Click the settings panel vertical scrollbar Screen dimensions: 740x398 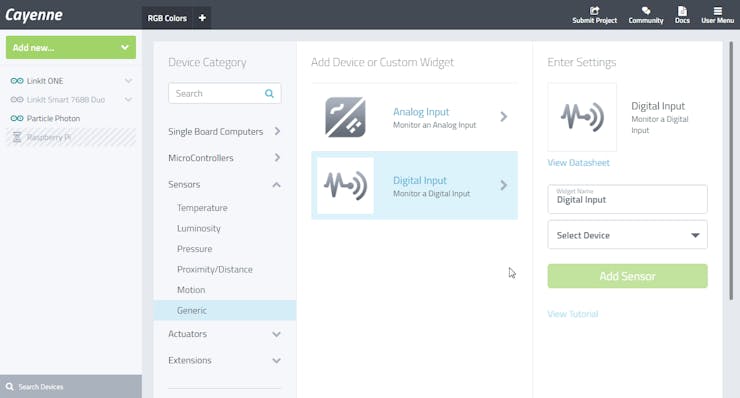click(x=731, y=170)
